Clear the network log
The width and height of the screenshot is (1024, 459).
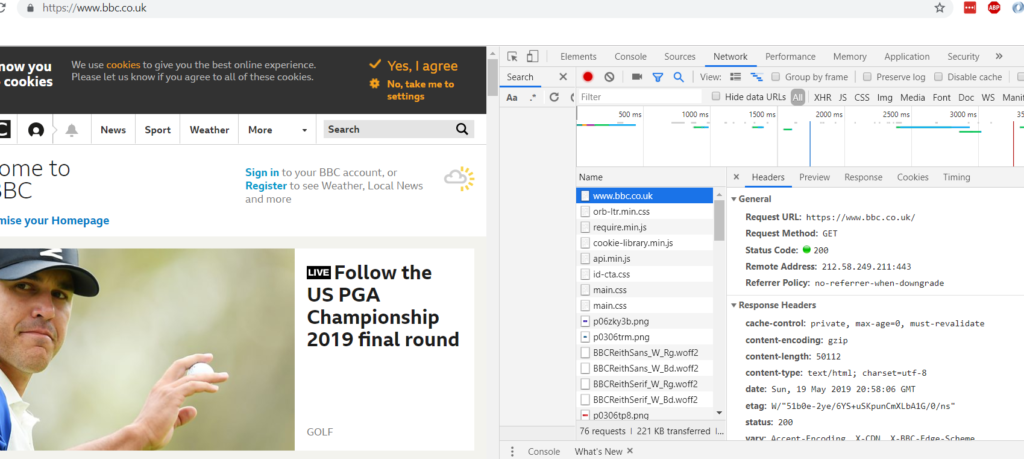[609, 77]
